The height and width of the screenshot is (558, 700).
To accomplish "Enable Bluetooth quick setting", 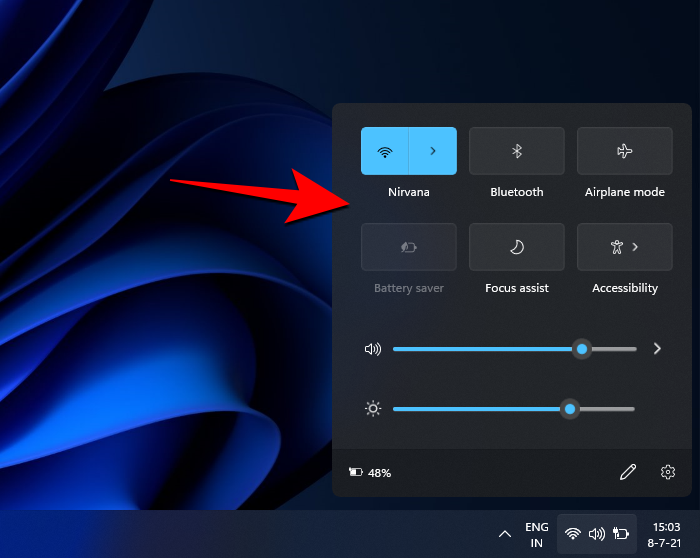I will pyautogui.click(x=516, y=151).
